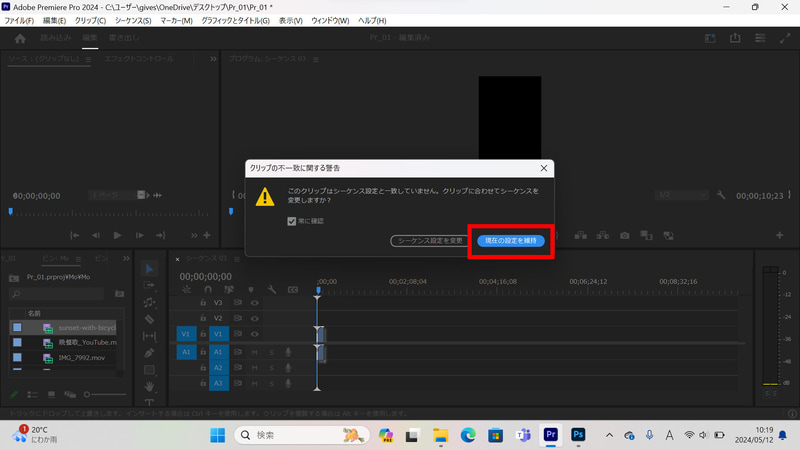This screenshot has height=450, width=800.
Task: Toggle V1 track output eye
Action: pyautogui.click(x=255, y=334)
